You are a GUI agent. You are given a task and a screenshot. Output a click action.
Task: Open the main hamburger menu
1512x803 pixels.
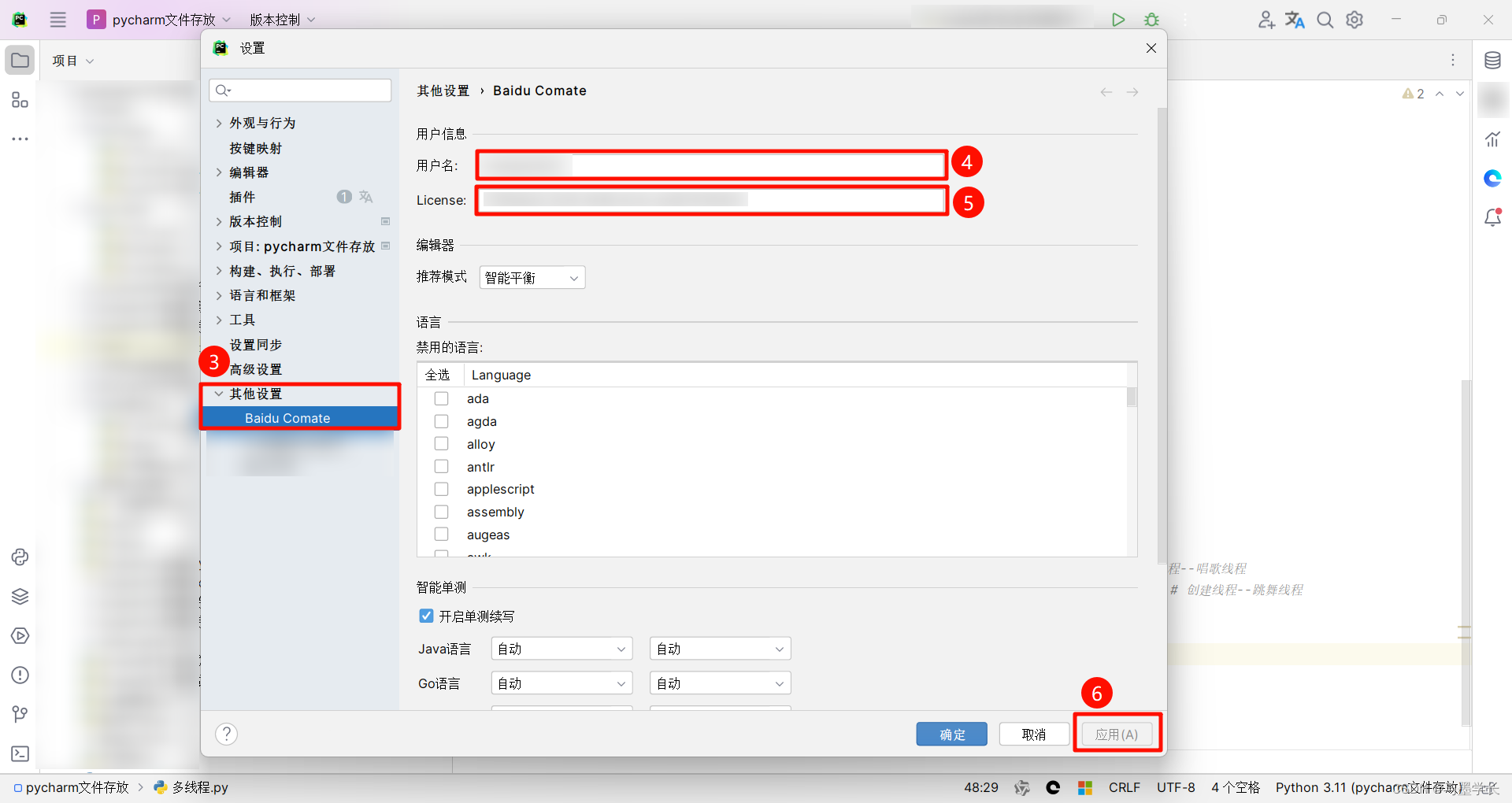pos(58,20)
